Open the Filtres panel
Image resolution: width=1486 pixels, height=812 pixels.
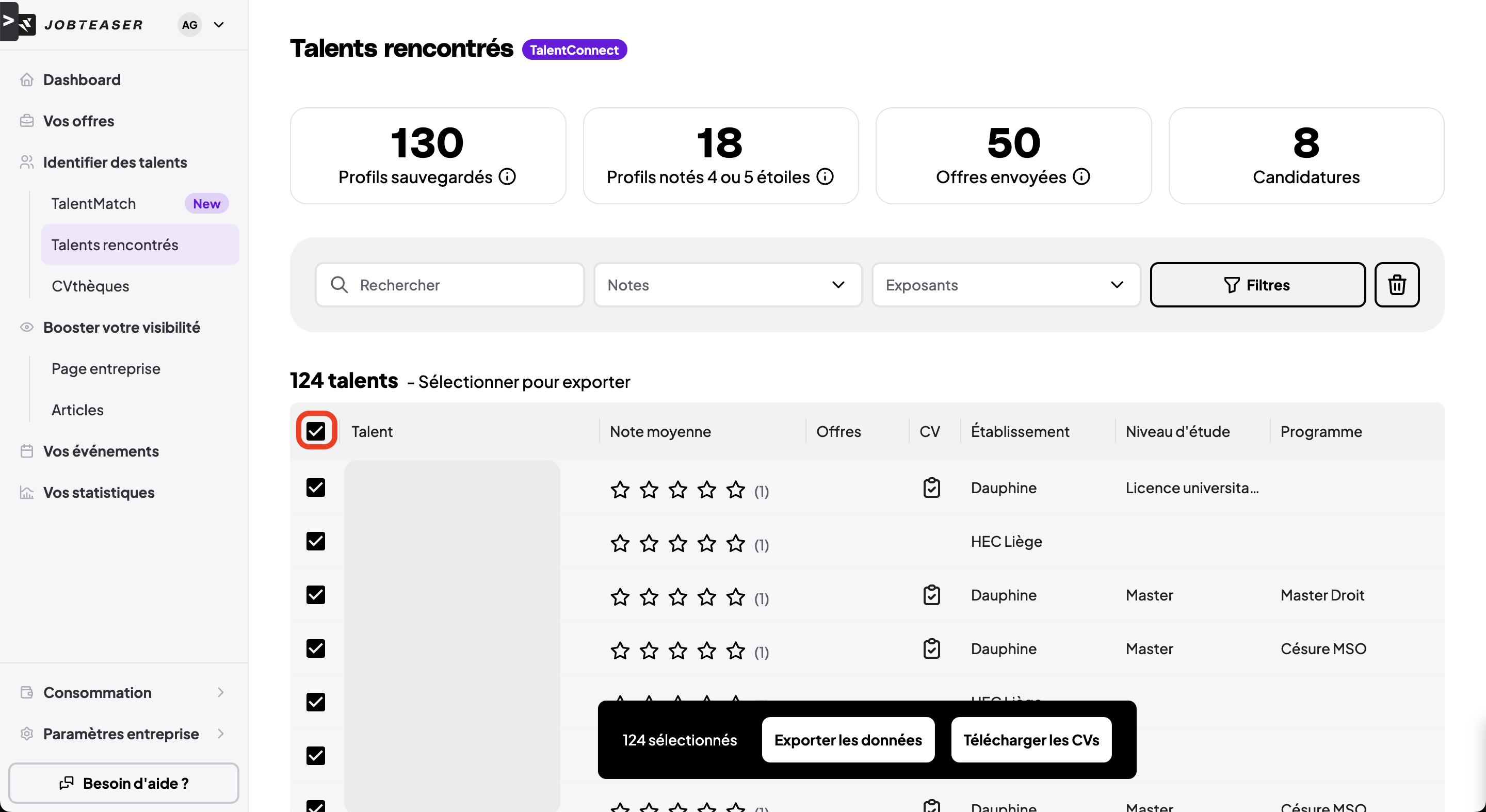point(1257,285)
